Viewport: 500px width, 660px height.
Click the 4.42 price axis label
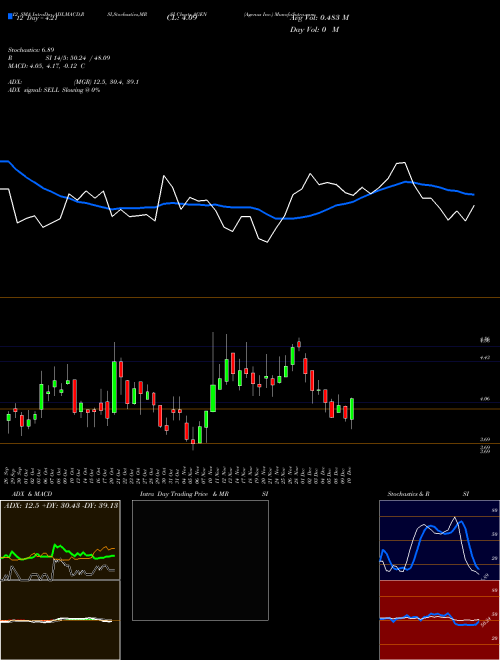point(484,358)
